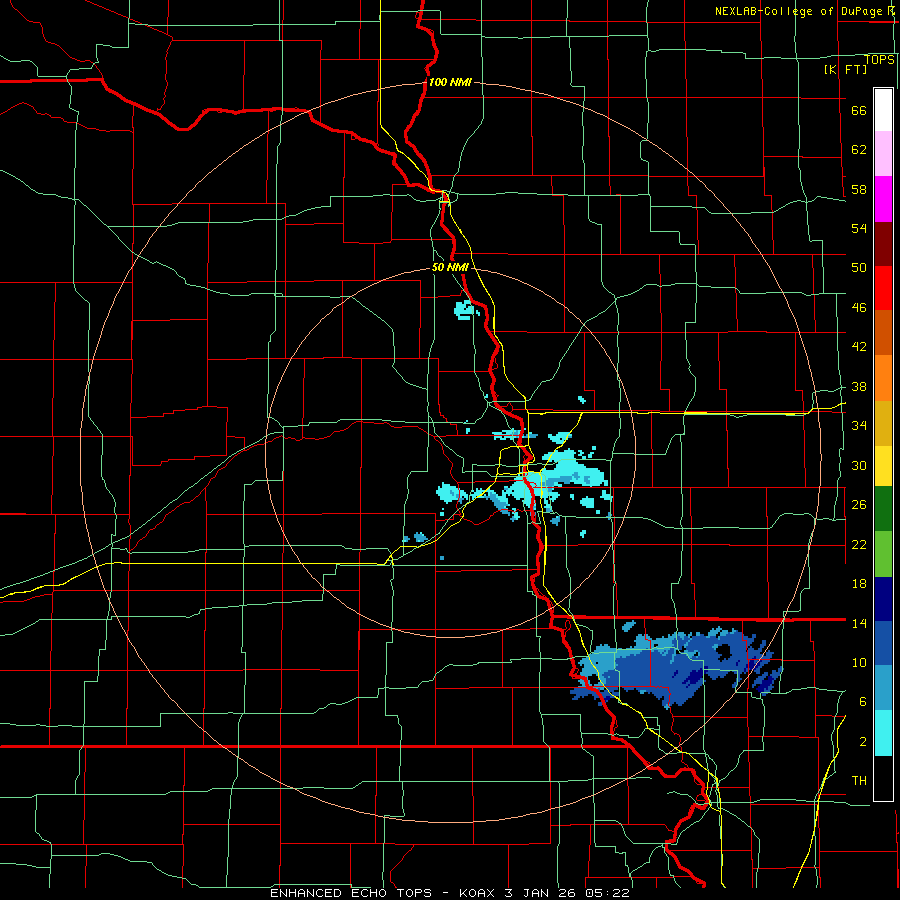
Task: Select the cyan legend swatch
Action: pos(883,734)
